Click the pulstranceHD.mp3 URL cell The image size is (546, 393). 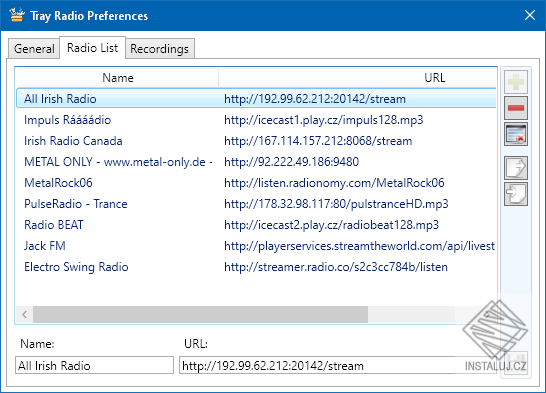point(336,204)
